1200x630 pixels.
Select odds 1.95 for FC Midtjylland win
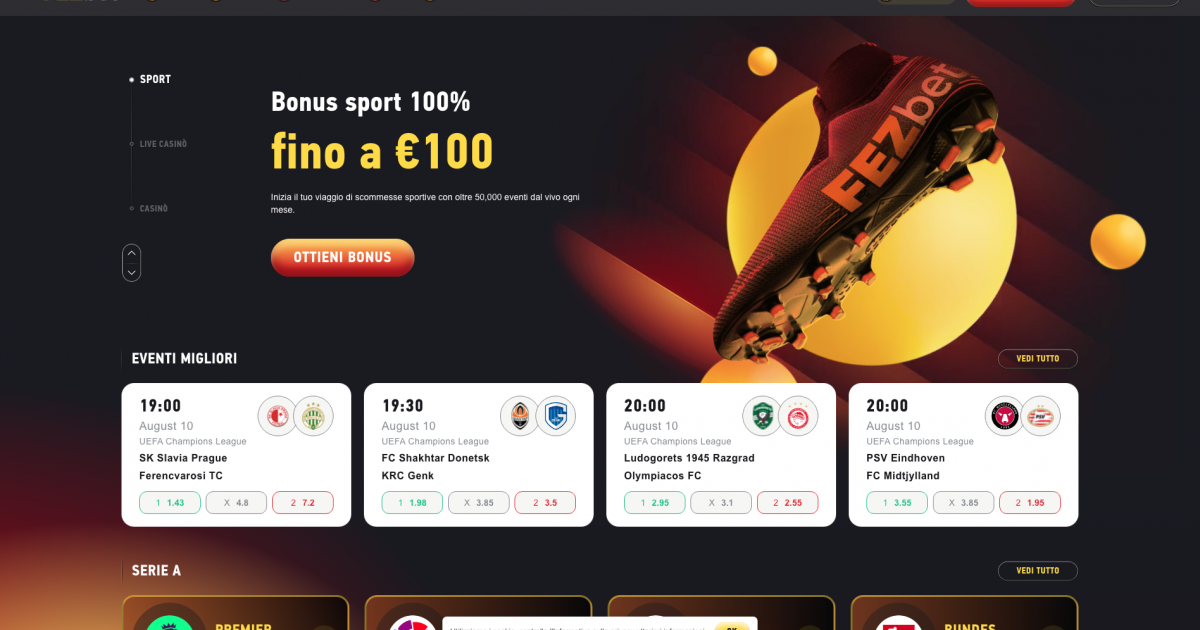click(1030, 503)
